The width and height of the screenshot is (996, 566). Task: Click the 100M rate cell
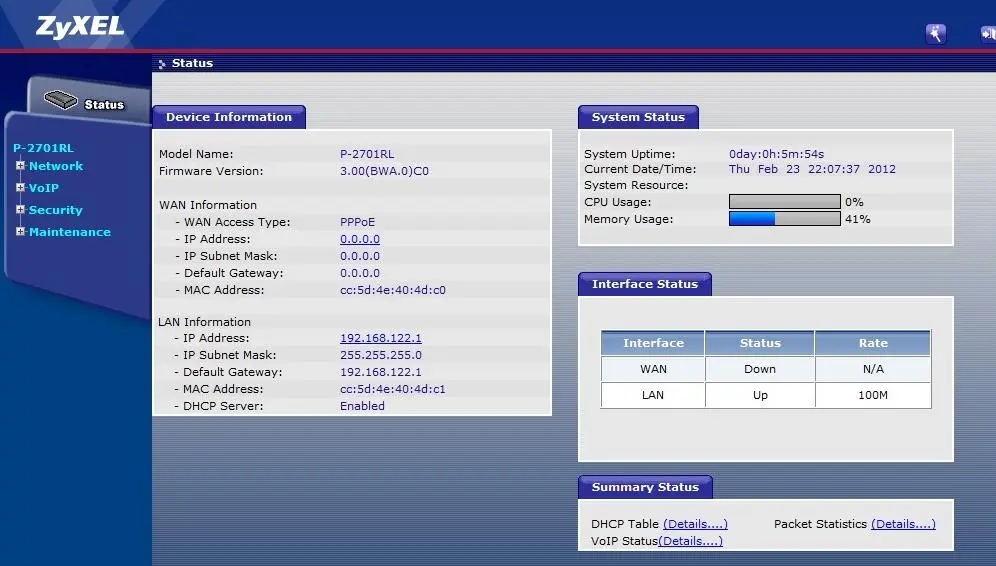(873, 395)
